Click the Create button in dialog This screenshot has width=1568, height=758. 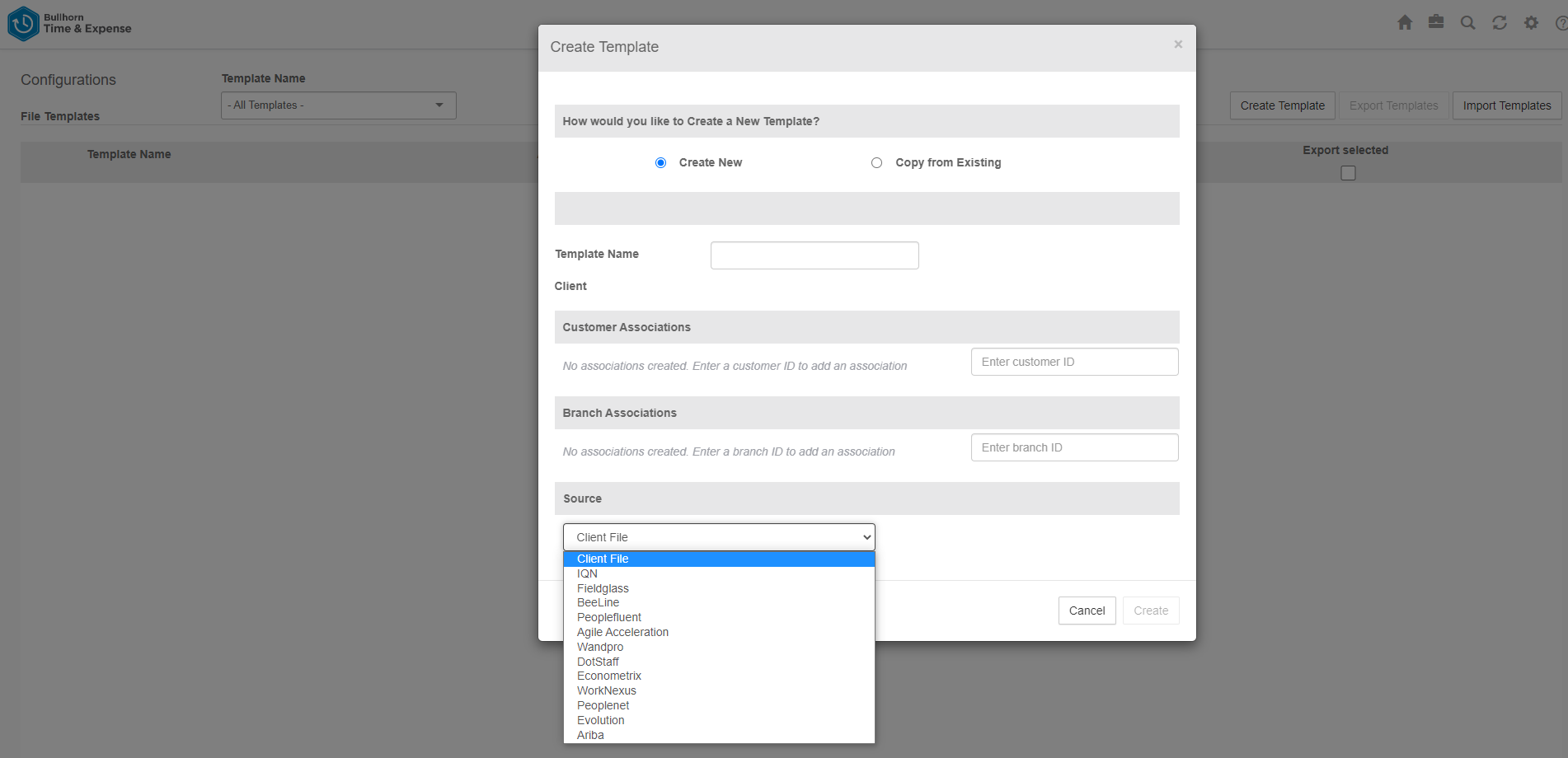coord(1151,611)
